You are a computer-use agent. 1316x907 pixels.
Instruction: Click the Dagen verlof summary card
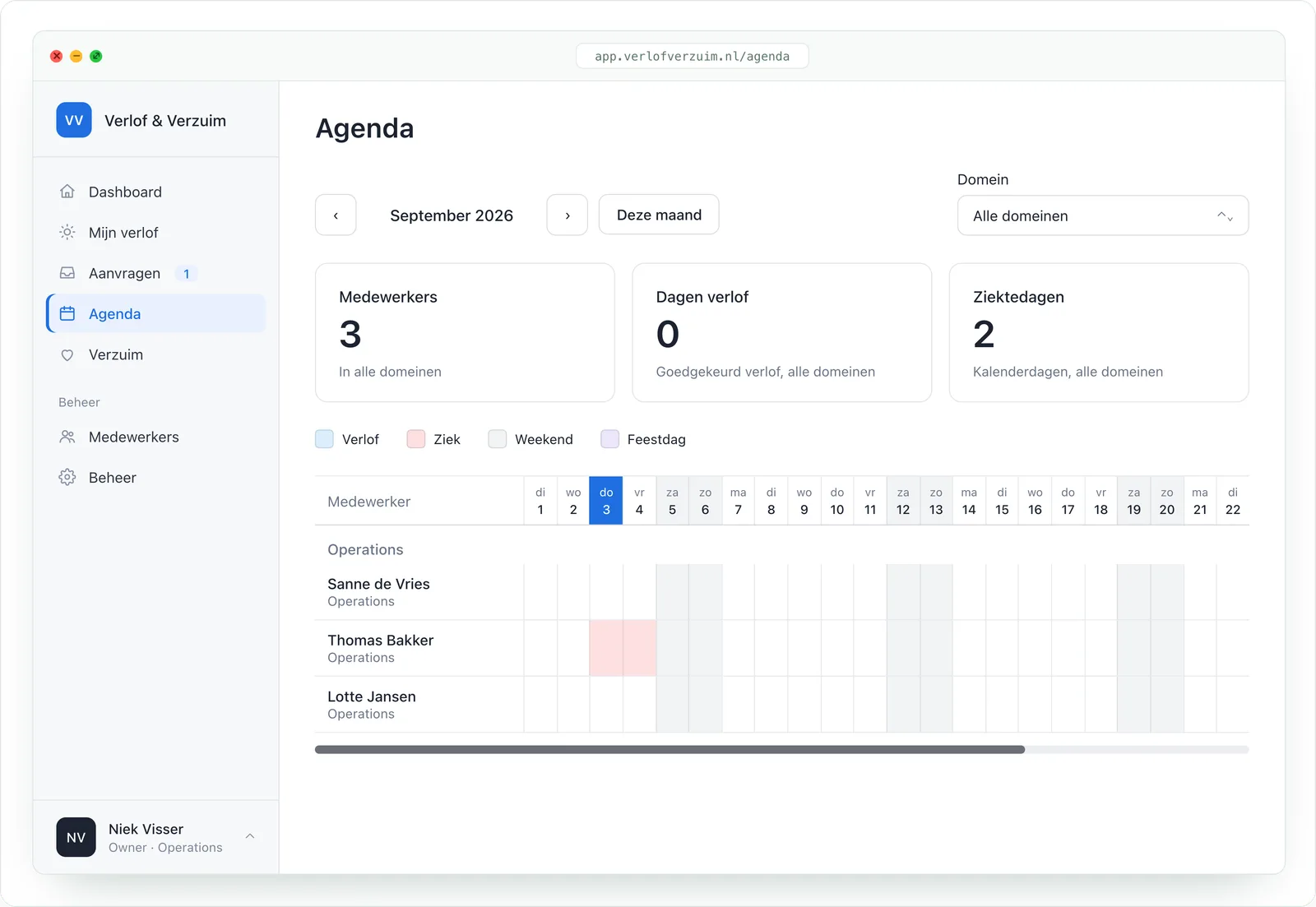tap(781, 332)
